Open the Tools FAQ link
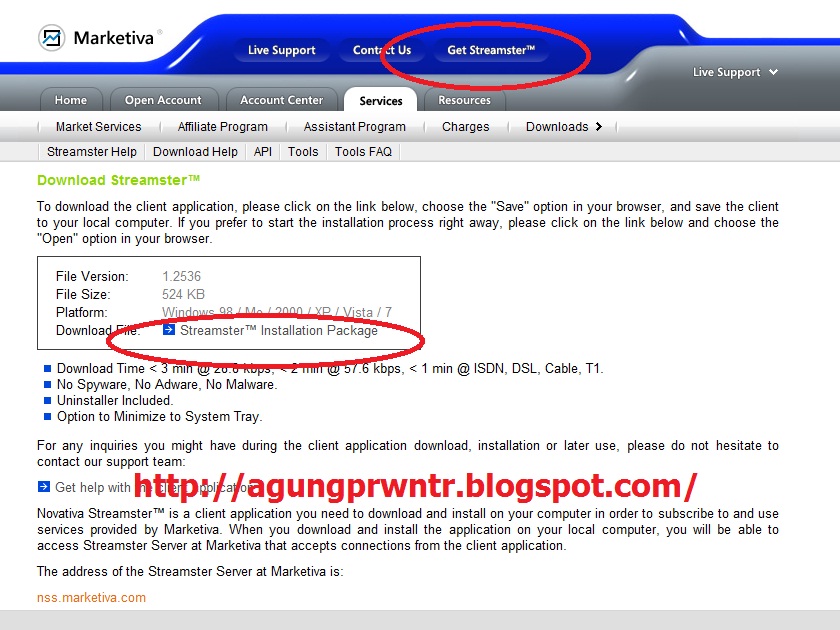This screenshot has width=840, height=630. [363, 152]
